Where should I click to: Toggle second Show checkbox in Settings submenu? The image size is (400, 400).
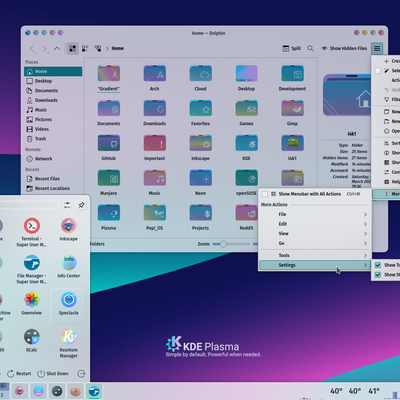pos(378,275)
